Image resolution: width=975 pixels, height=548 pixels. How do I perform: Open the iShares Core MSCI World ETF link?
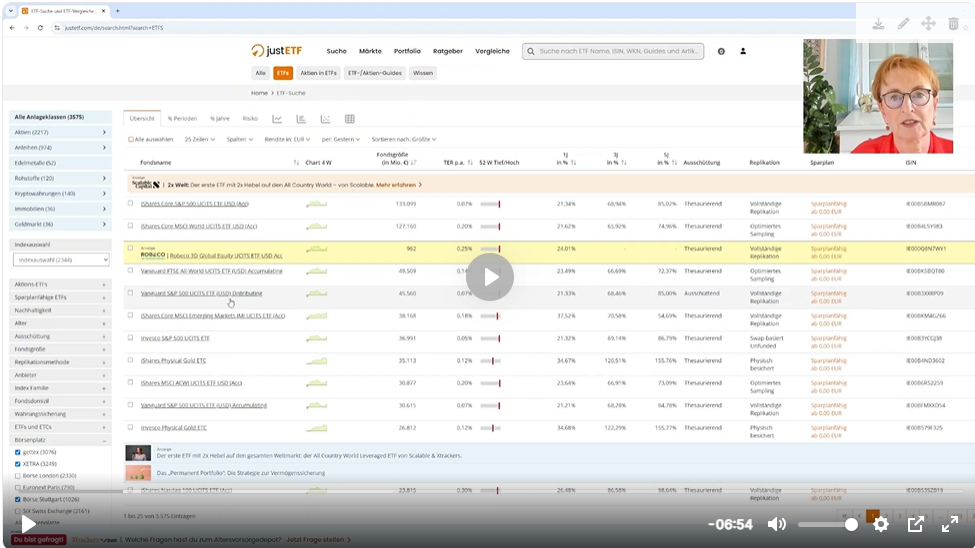coord(199,226)
